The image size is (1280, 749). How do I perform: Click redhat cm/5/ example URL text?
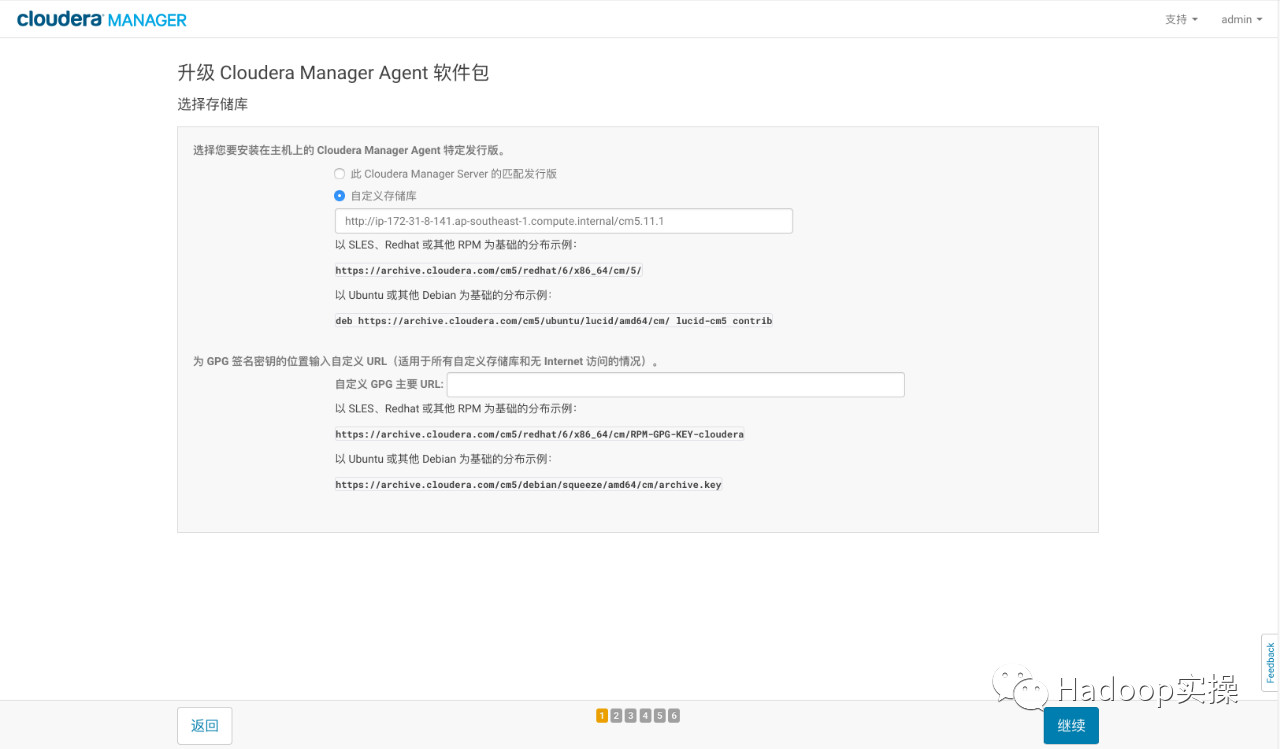[x=489, y=271]
